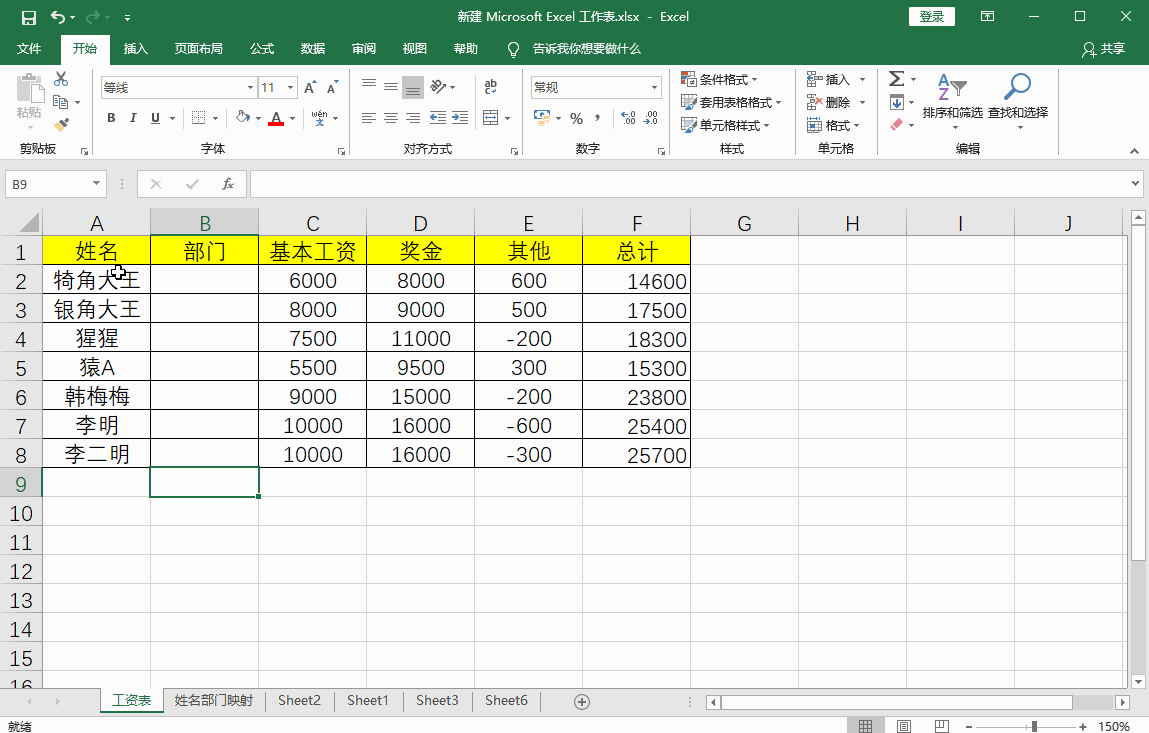Click the 登录 sign-in button
Viewport: 1149px width, 733px height.
pyautogui.click(x=931, y=17)
